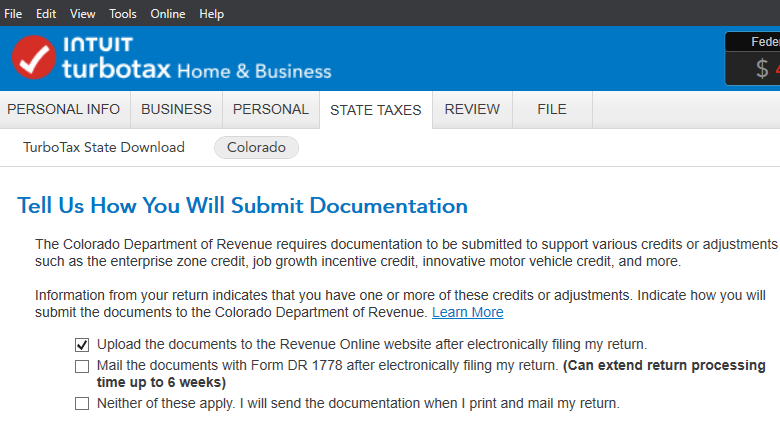Open the File menu
Screen dimensions: 780x426
13,14
